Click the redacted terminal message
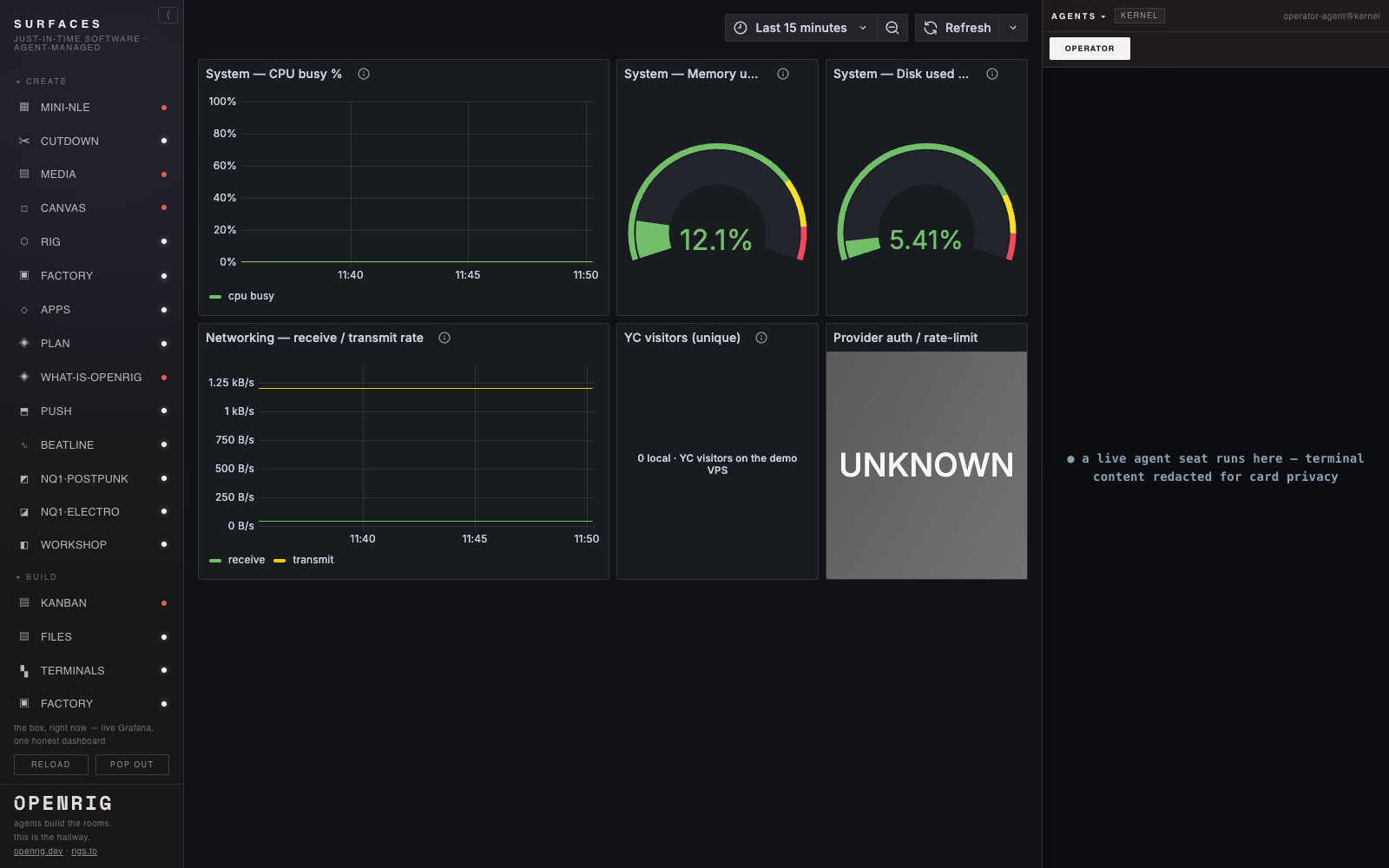Viewport: 1389px width, 868px height. tap(1215, 468)
